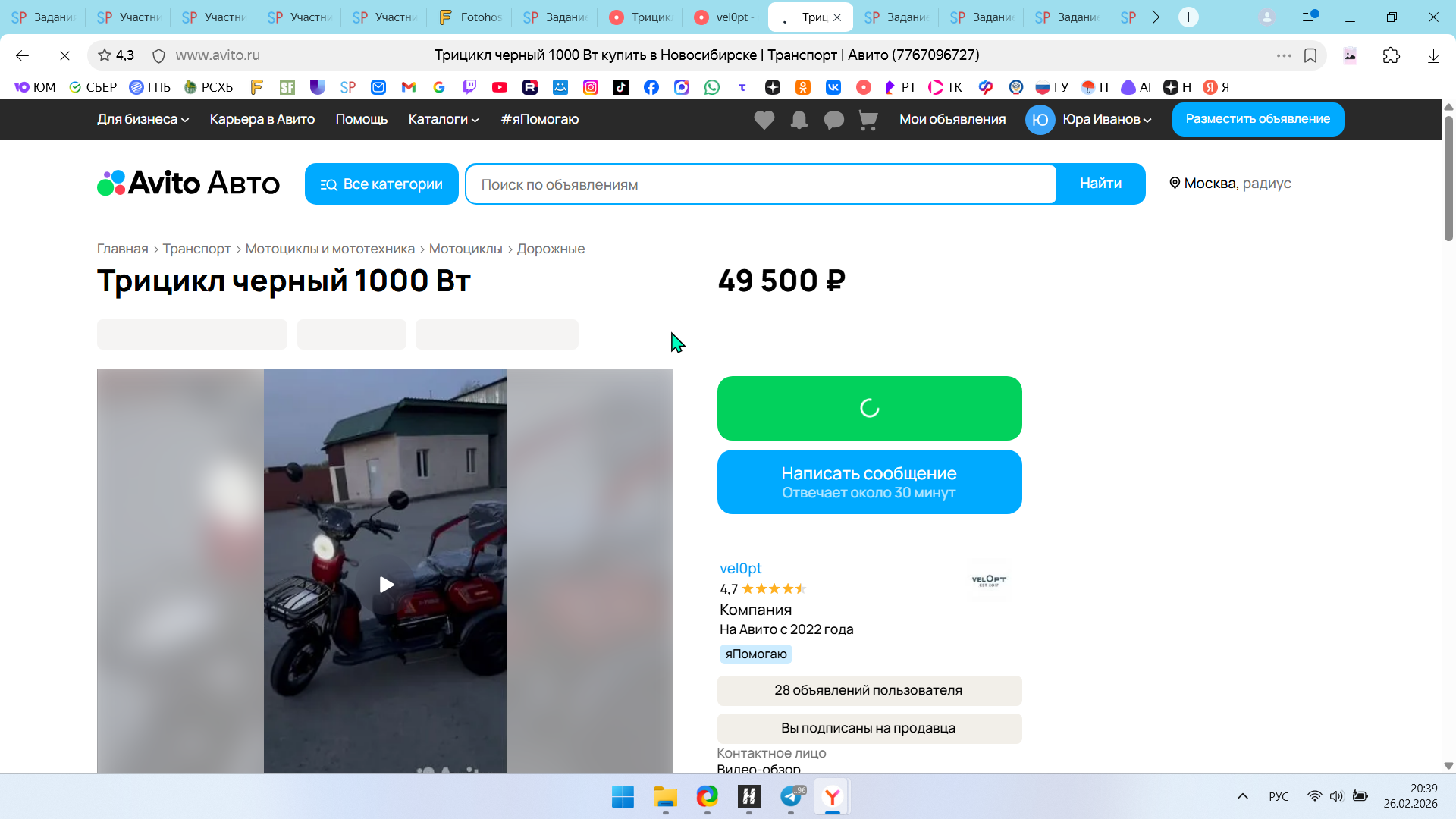Screen dimensions: 1456x819
Task: Stop page loading with X button
Action: (x=64, y=55)
